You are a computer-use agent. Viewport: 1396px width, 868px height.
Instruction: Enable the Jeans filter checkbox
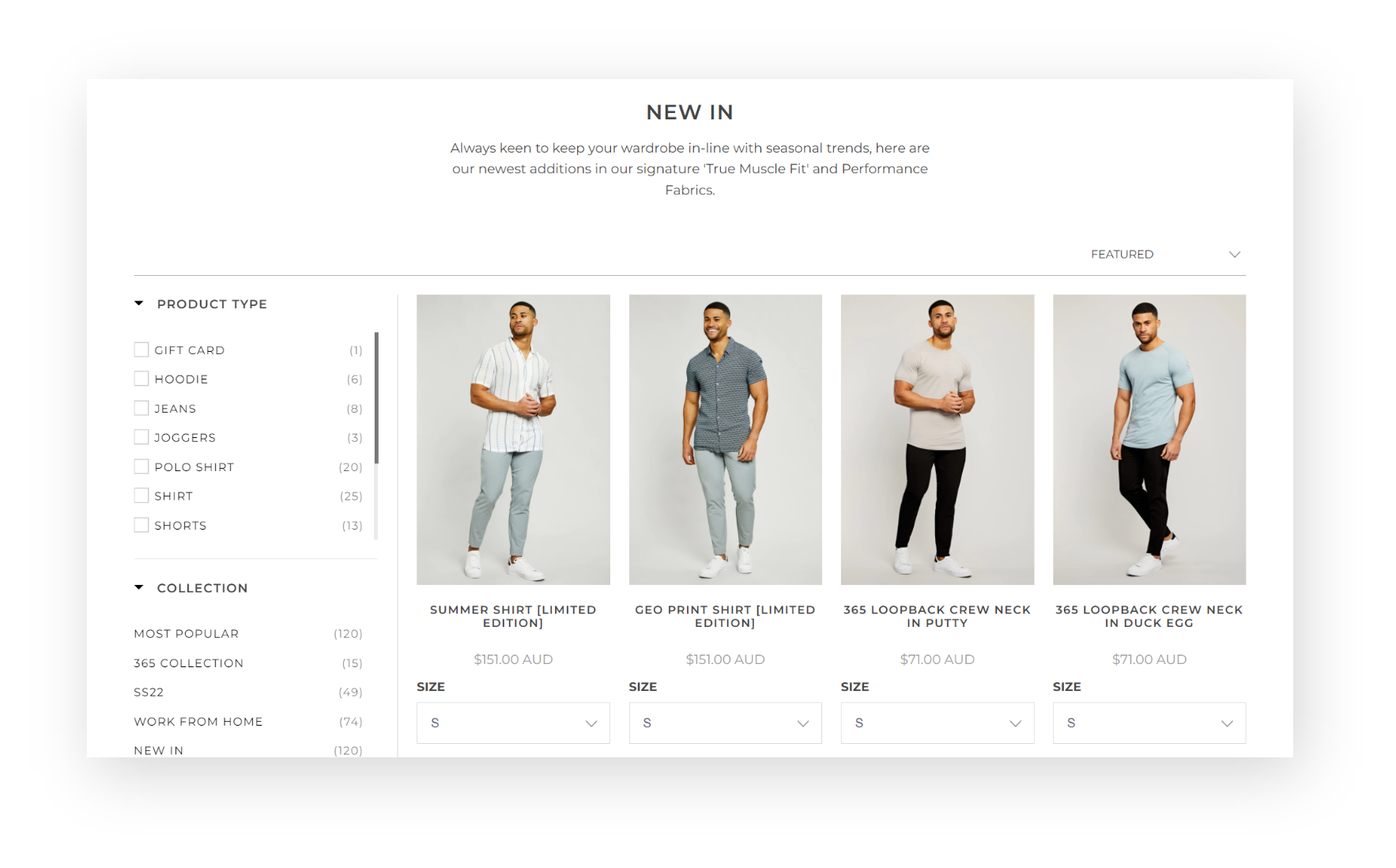pyautogui.click(x=141, y=408)
